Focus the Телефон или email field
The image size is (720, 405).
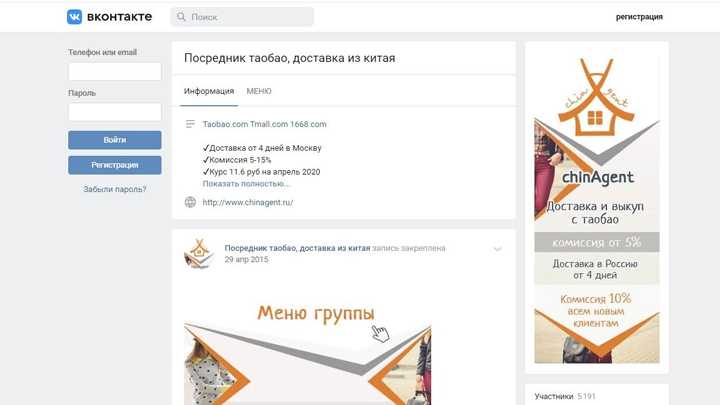115,72
